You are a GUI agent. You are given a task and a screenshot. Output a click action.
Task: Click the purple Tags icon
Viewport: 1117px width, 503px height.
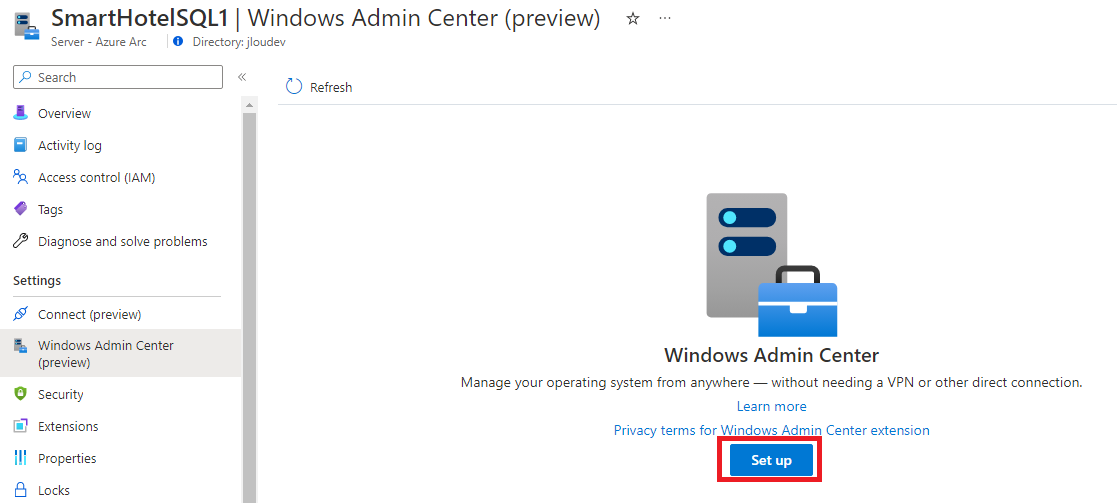point(21,209)
